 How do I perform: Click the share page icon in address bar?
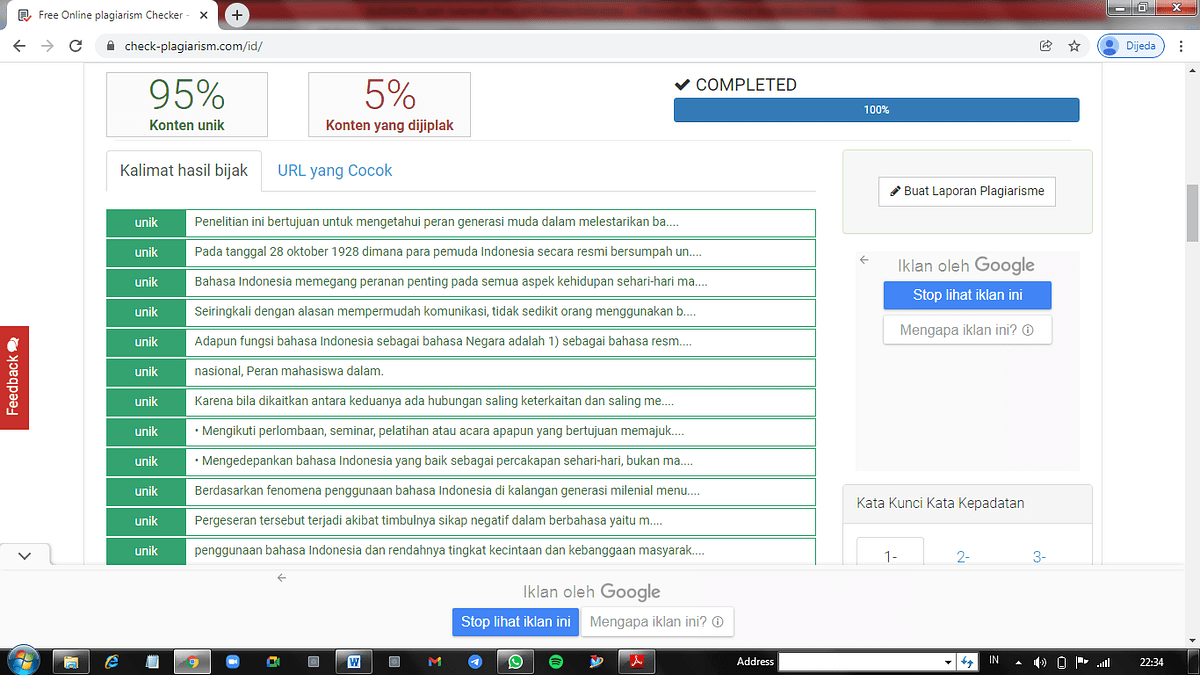1046,46
